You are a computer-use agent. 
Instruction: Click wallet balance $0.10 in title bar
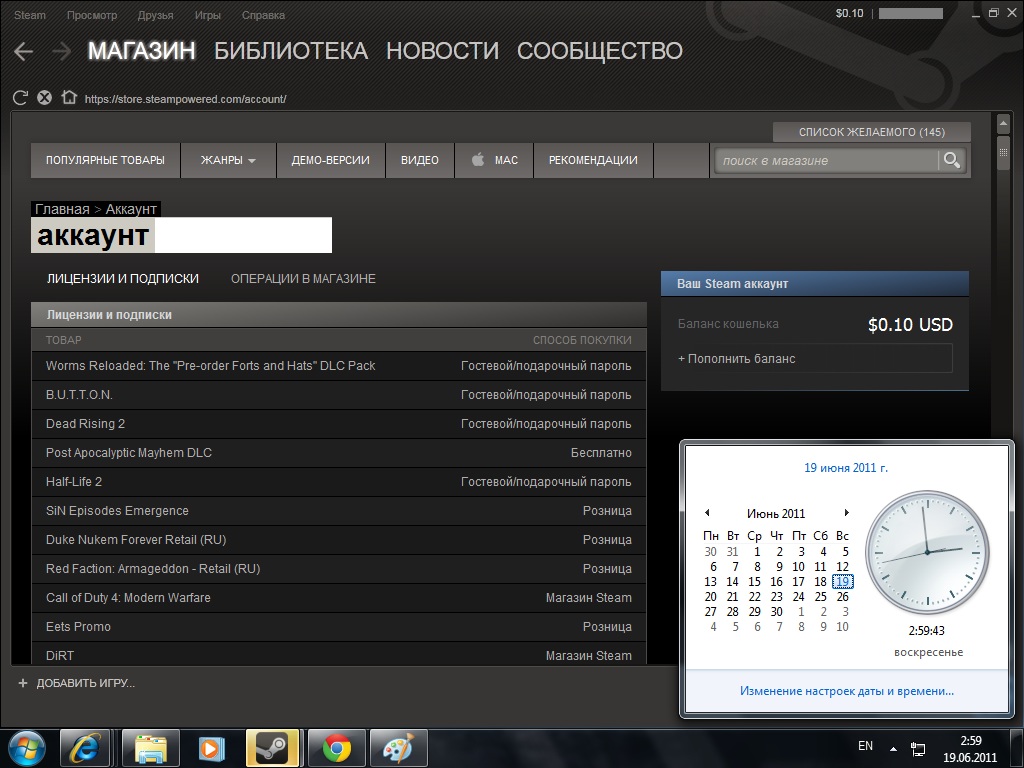[x=849, y=13]
